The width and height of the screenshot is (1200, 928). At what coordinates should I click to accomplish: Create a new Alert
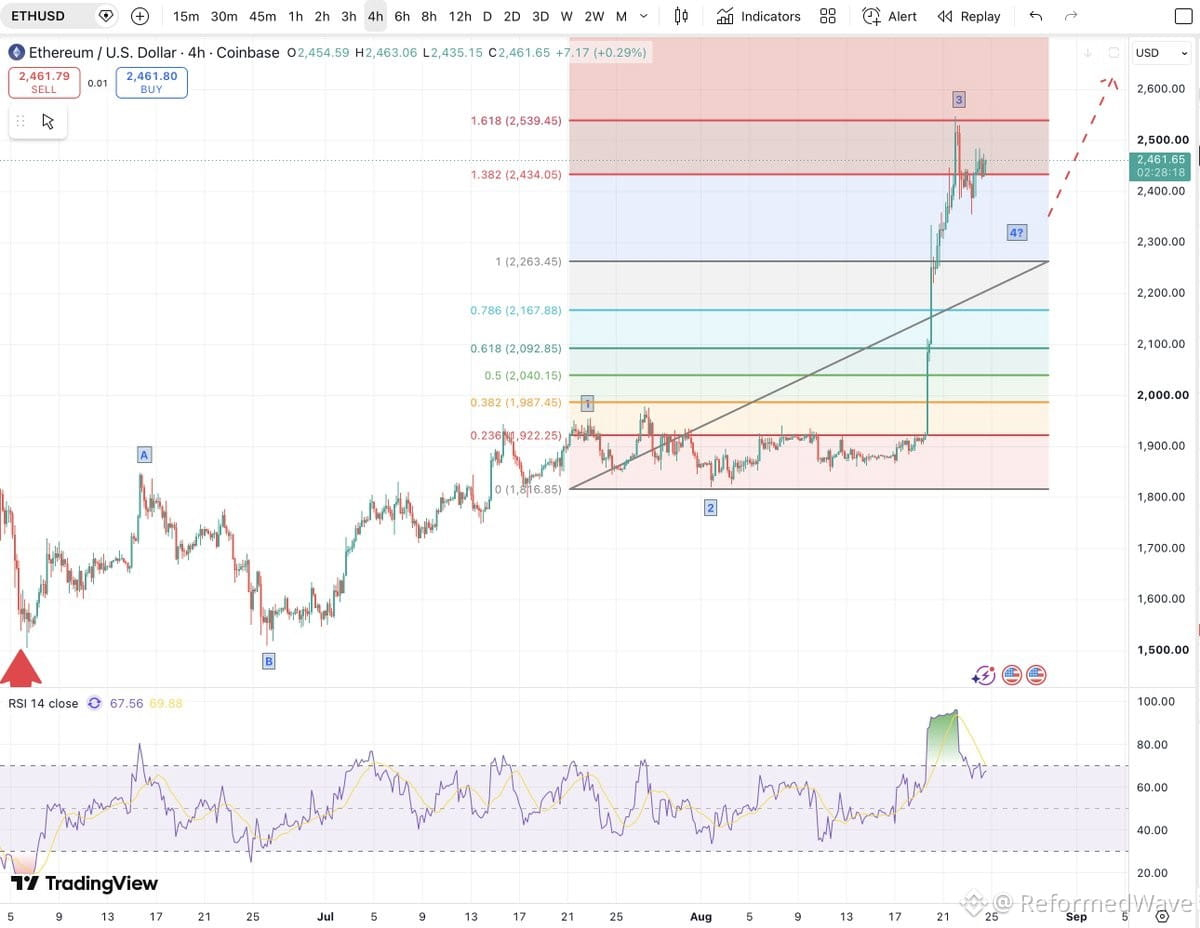pos(889,16)
